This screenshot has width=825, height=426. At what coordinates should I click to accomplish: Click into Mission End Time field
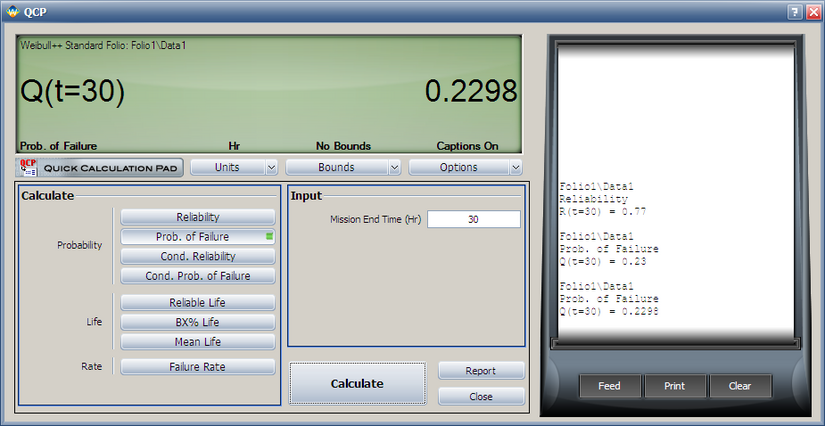[x=473, y=220]
